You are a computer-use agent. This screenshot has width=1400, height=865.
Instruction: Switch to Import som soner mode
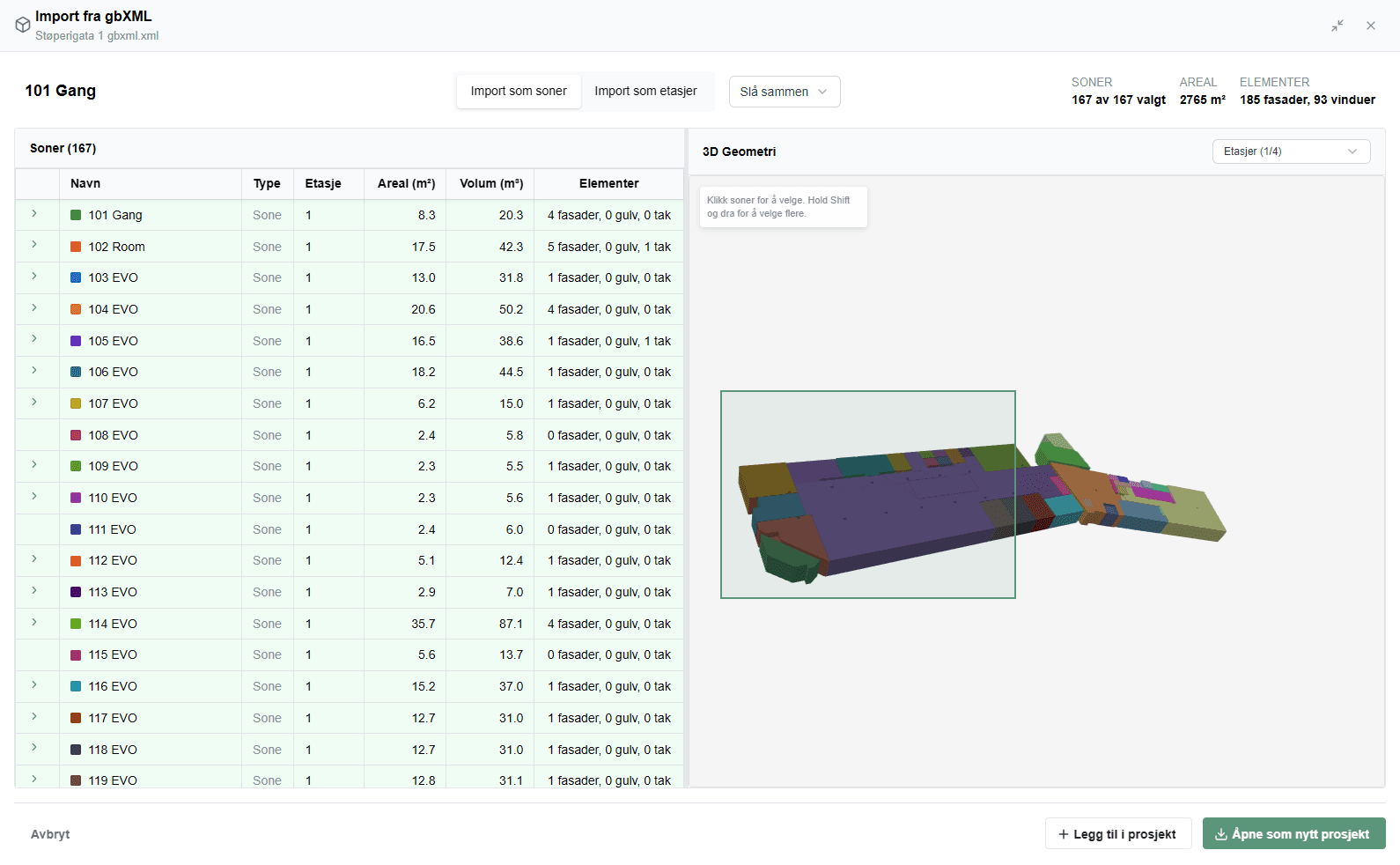tap(519, 91)
